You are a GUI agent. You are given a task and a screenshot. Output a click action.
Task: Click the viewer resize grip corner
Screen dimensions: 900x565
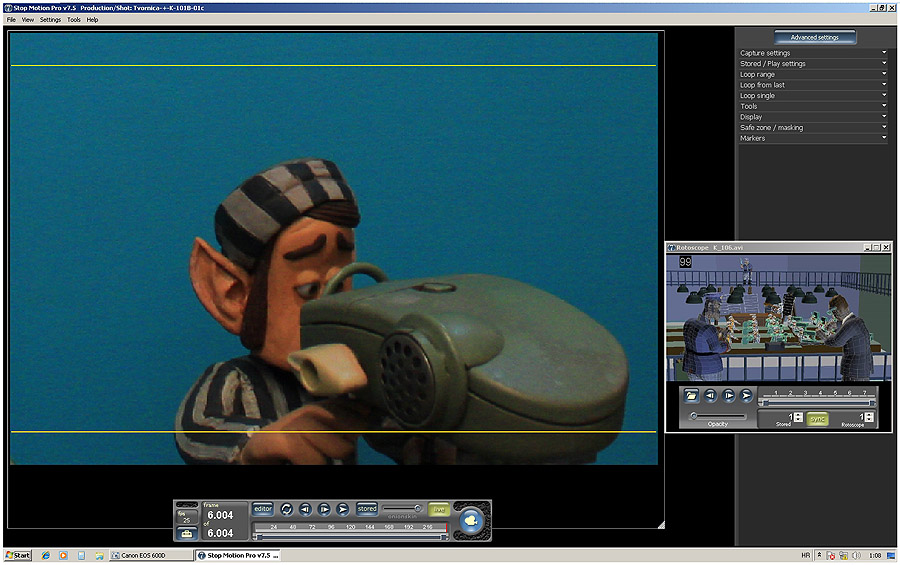661,525
